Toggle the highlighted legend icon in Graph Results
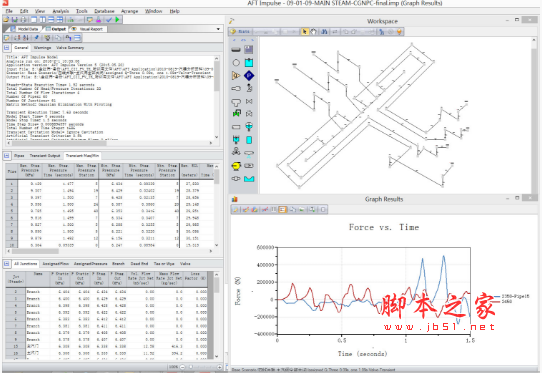542x373 pixels. pos(282,209)
